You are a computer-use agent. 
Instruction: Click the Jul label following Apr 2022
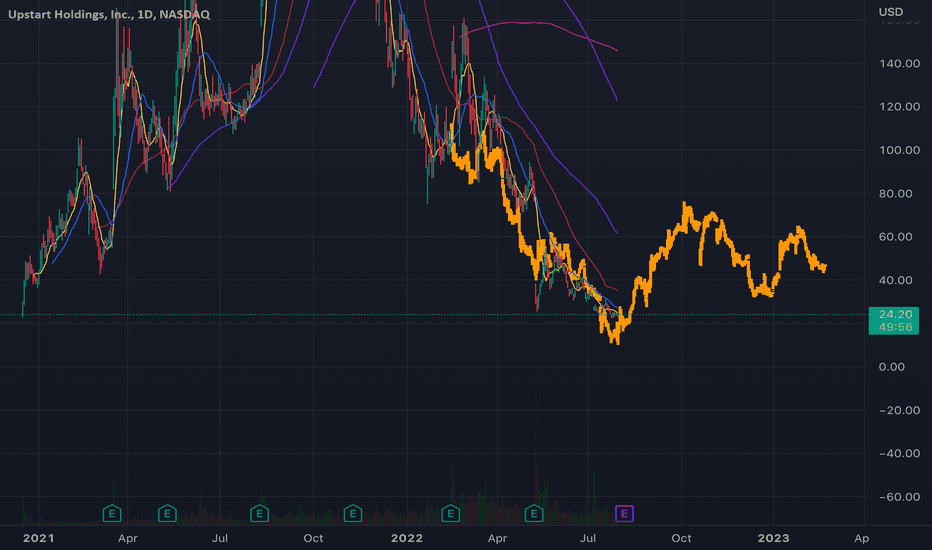pos(588,538)
